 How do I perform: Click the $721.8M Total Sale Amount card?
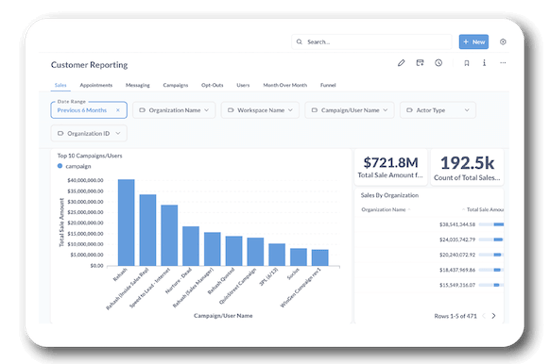coord(390,167)
